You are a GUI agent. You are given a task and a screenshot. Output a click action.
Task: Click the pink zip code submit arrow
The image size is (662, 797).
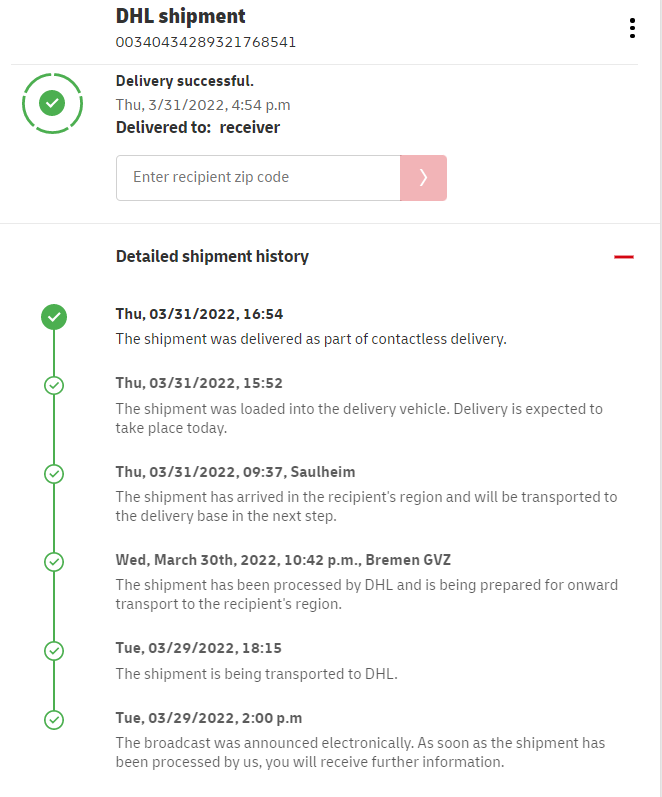[x=423, y=177]
